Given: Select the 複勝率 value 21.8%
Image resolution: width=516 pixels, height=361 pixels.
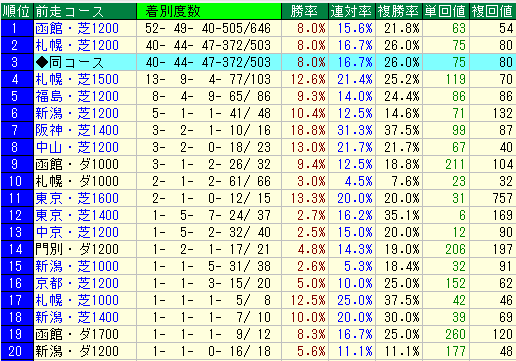Looking at the screenshot, I should pos(402,28).
